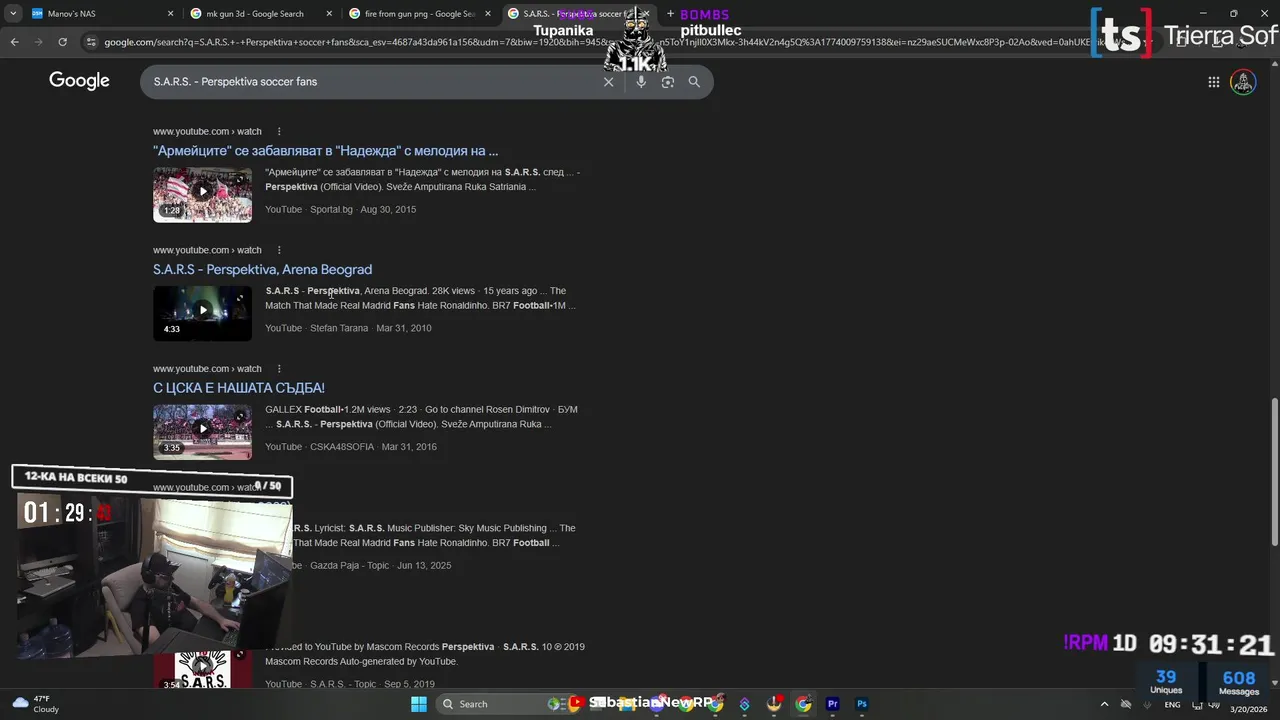Open Photoshop from the taskbar

tap(861, 704)
